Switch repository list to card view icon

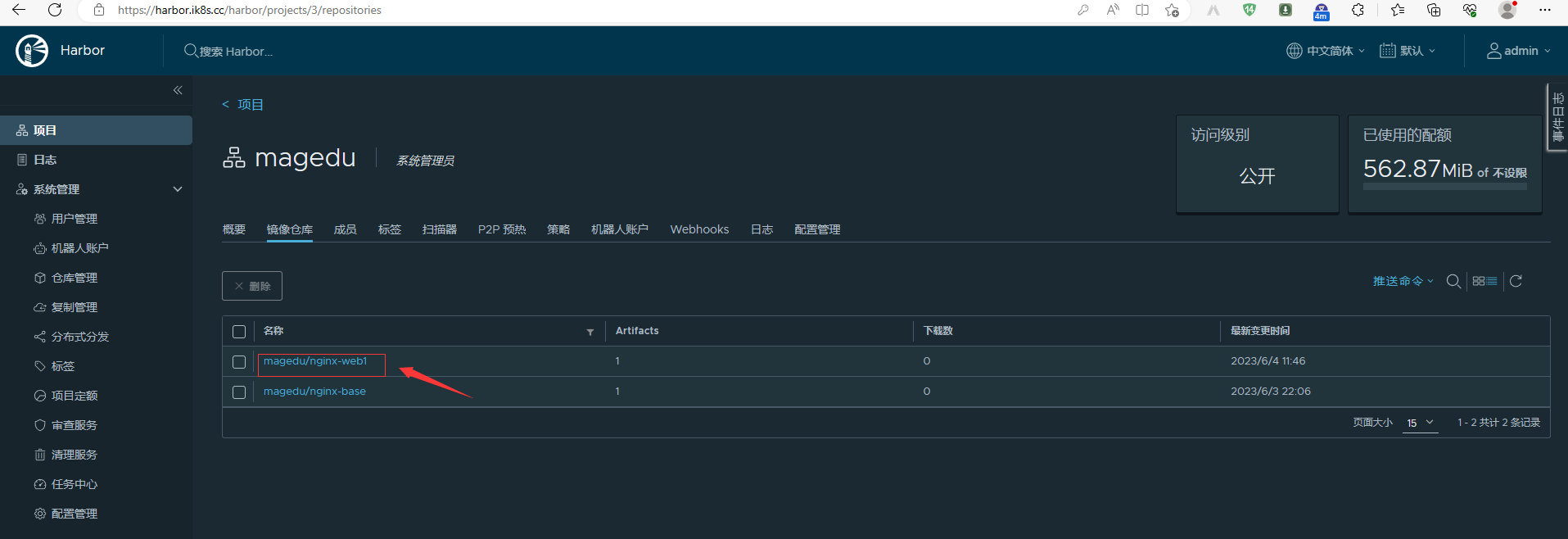point(1479,281)
